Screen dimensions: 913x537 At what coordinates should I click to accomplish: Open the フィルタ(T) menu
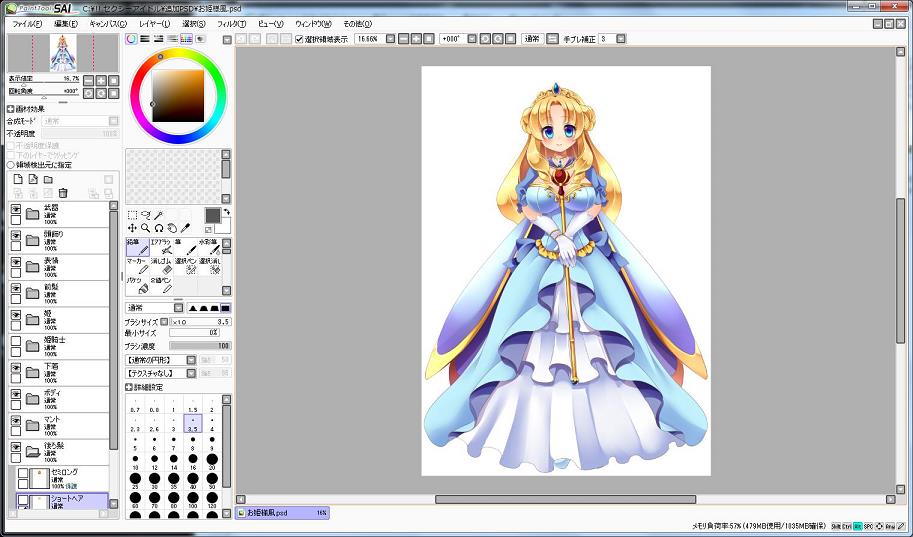[x=231, y=22]
